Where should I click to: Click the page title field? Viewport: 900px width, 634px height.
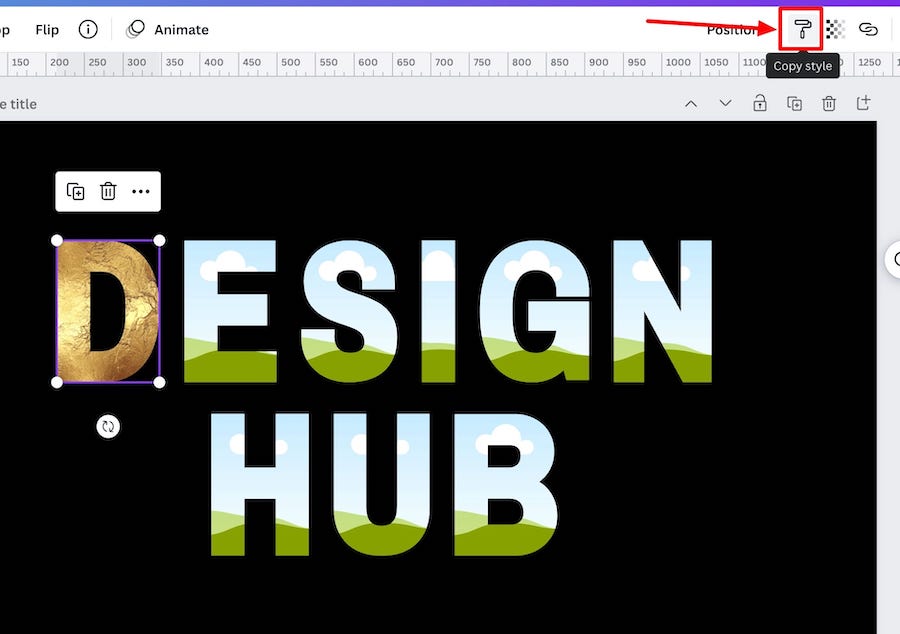point(18,104)
